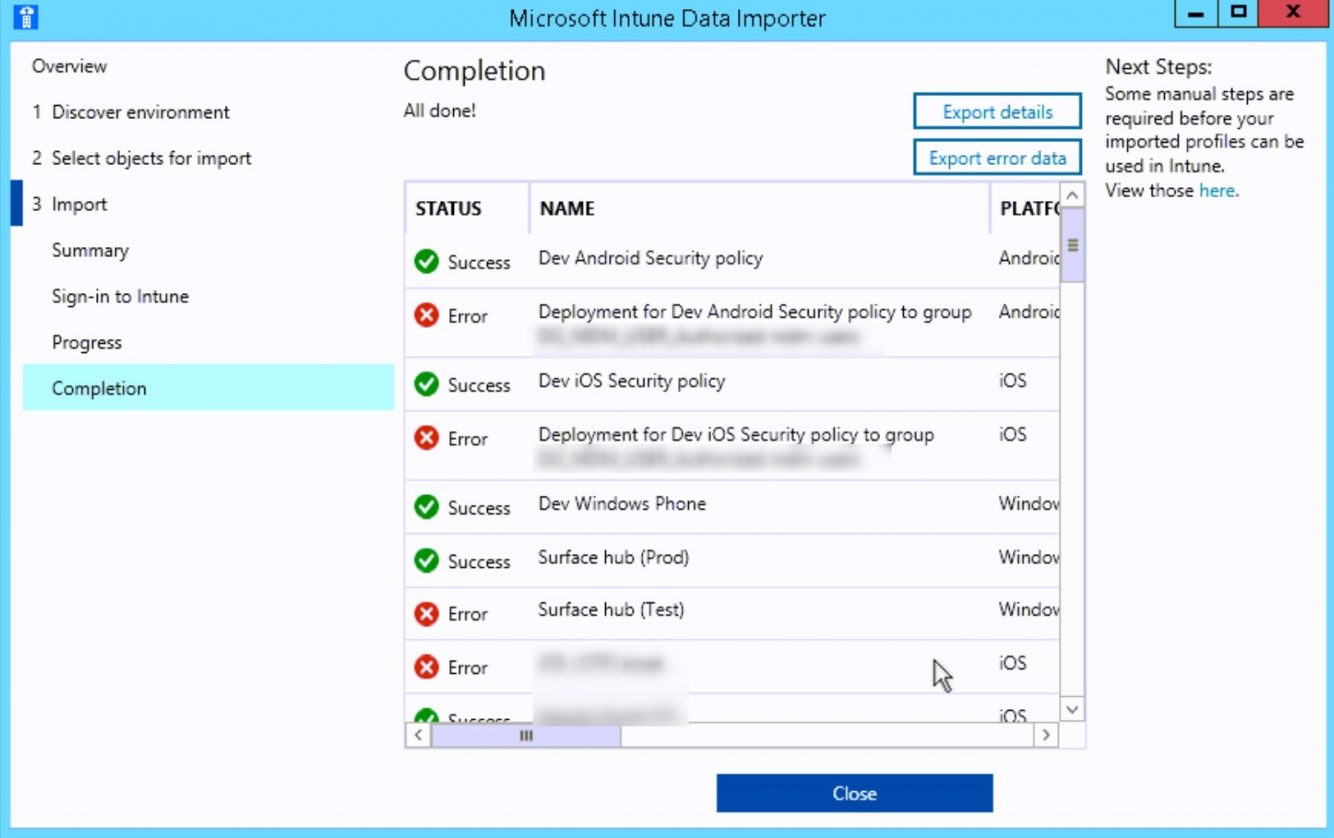Click the Success icon next to Dev Windows Phone
The image size is (1334, 838).
[427, 506]
